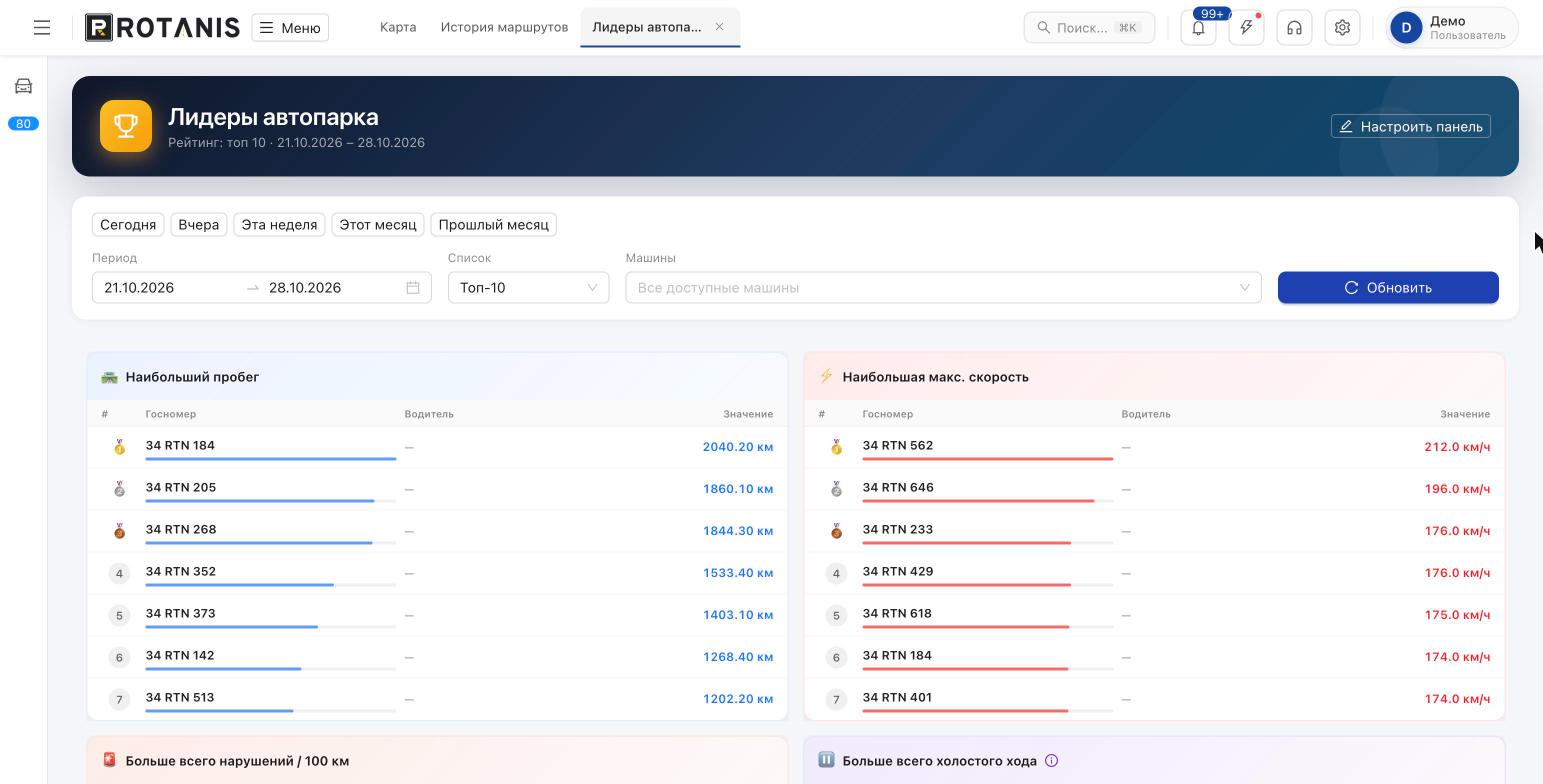Expand the Машины vehicle selector dropdown

(x=943, y=288)
